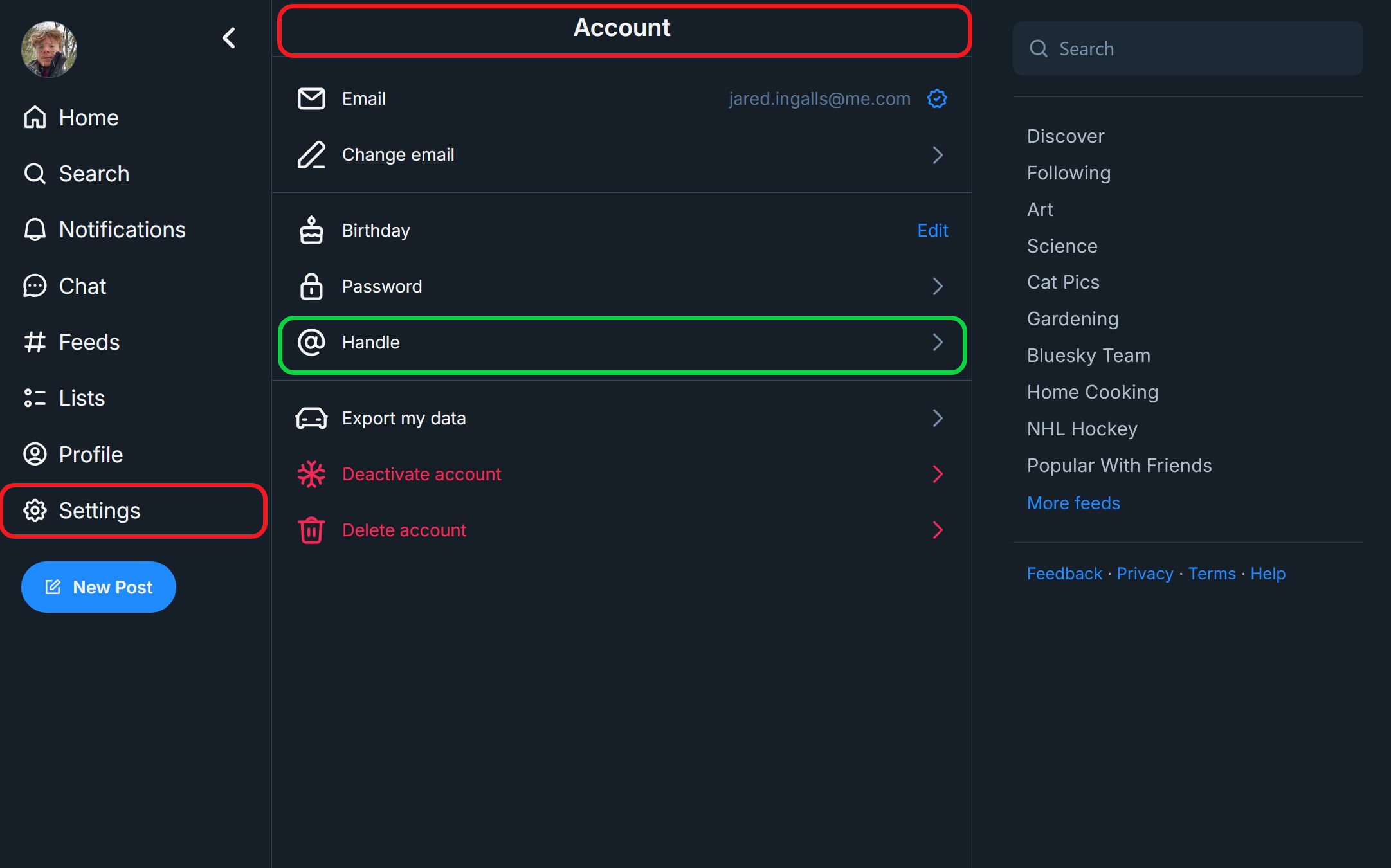Open Settings using the gear icon
Screen dimensions: 1391x868
point(35,511)
